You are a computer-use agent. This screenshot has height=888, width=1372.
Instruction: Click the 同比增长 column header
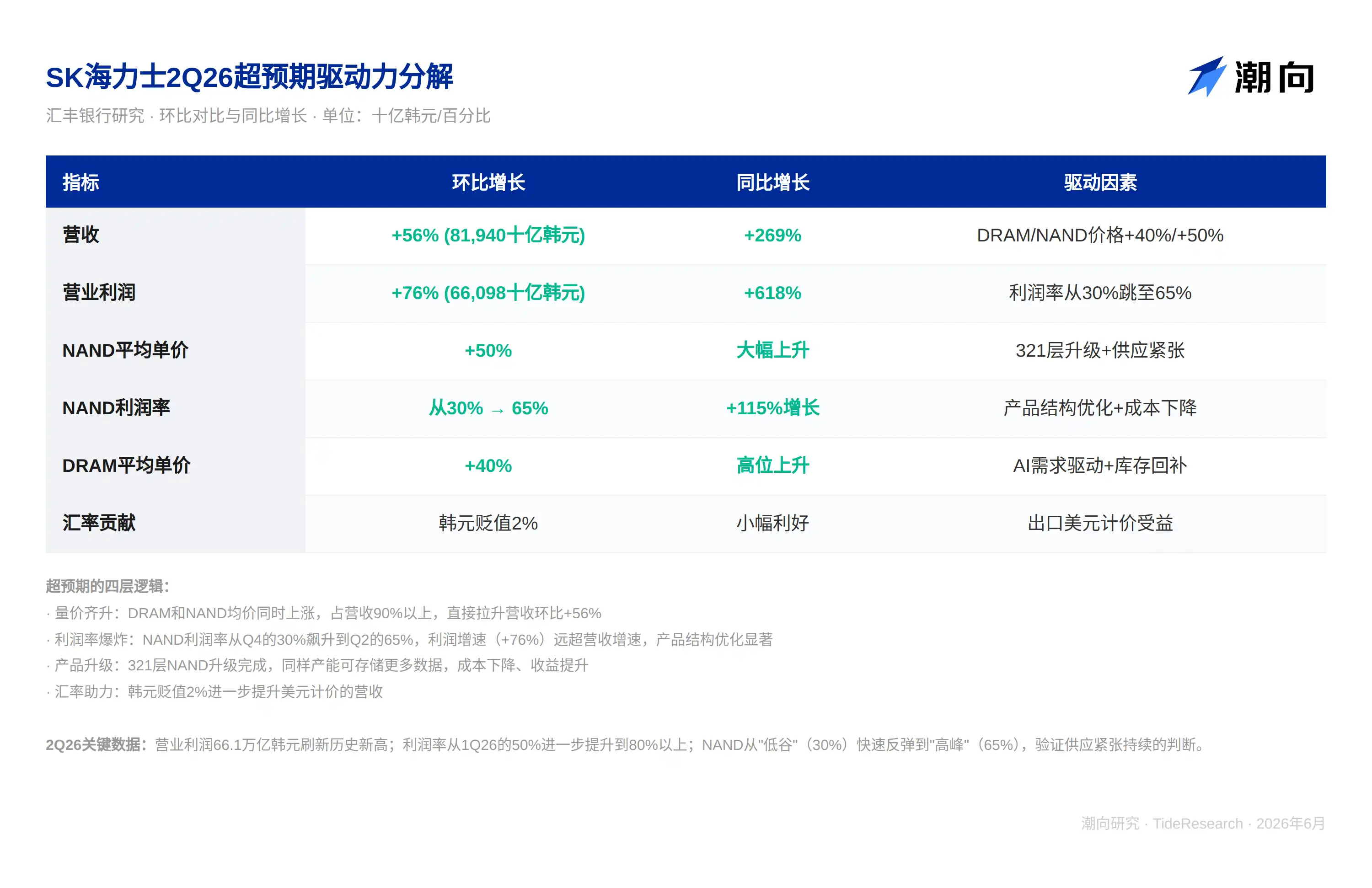click(772, 182)
